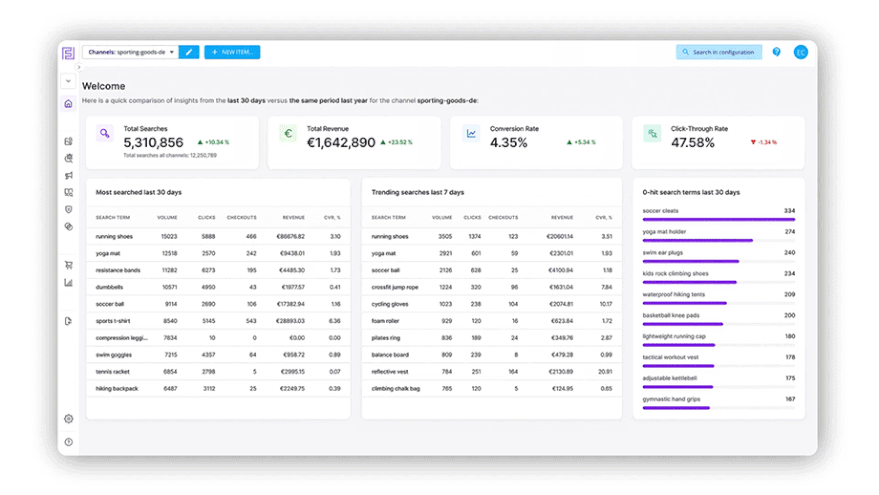Click 'kids rock climbing shoes' 0-hit term
Viewport: 879px width, 495px height.
676,274
